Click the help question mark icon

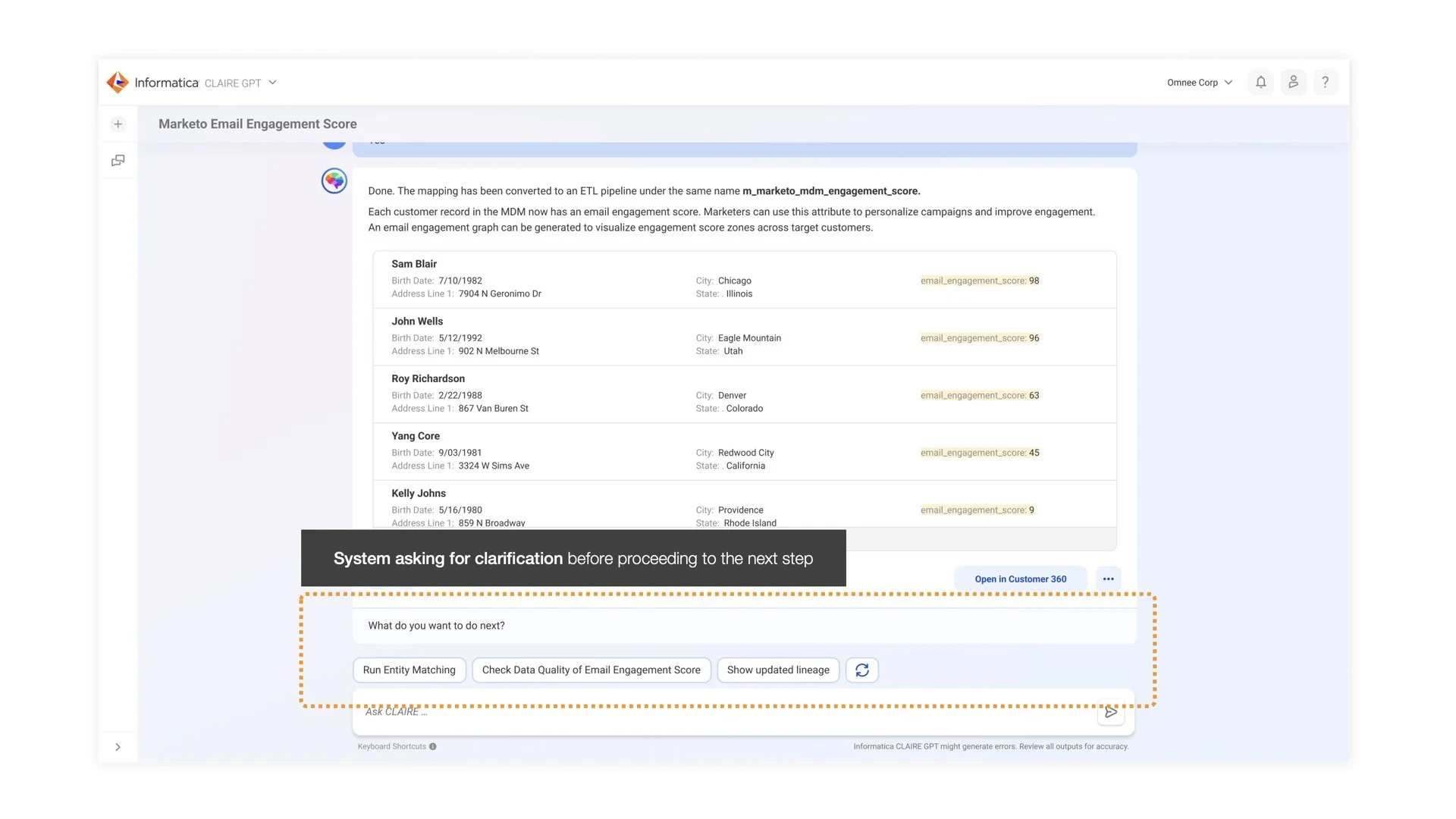[1325, 82]
